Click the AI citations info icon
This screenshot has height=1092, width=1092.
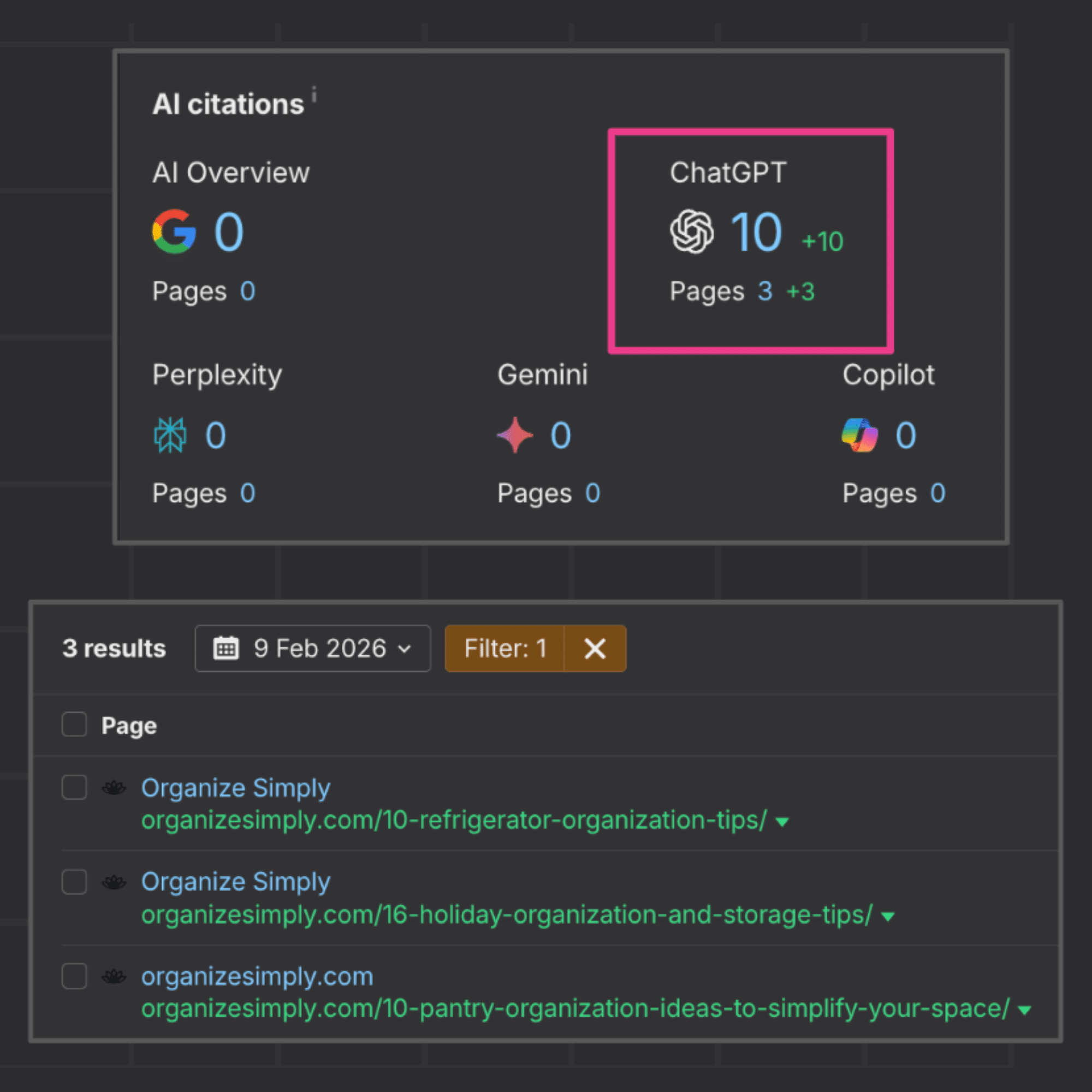pos(314,94)
